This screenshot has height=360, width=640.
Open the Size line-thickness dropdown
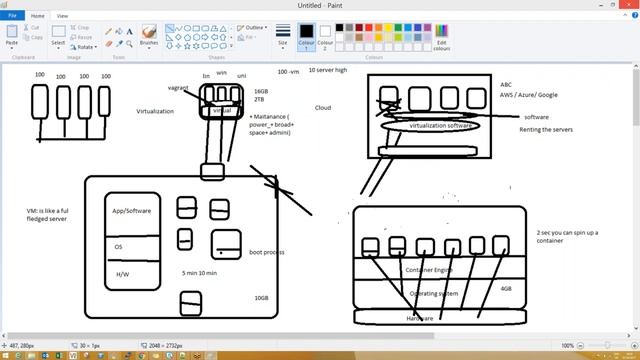pos(283,37)
